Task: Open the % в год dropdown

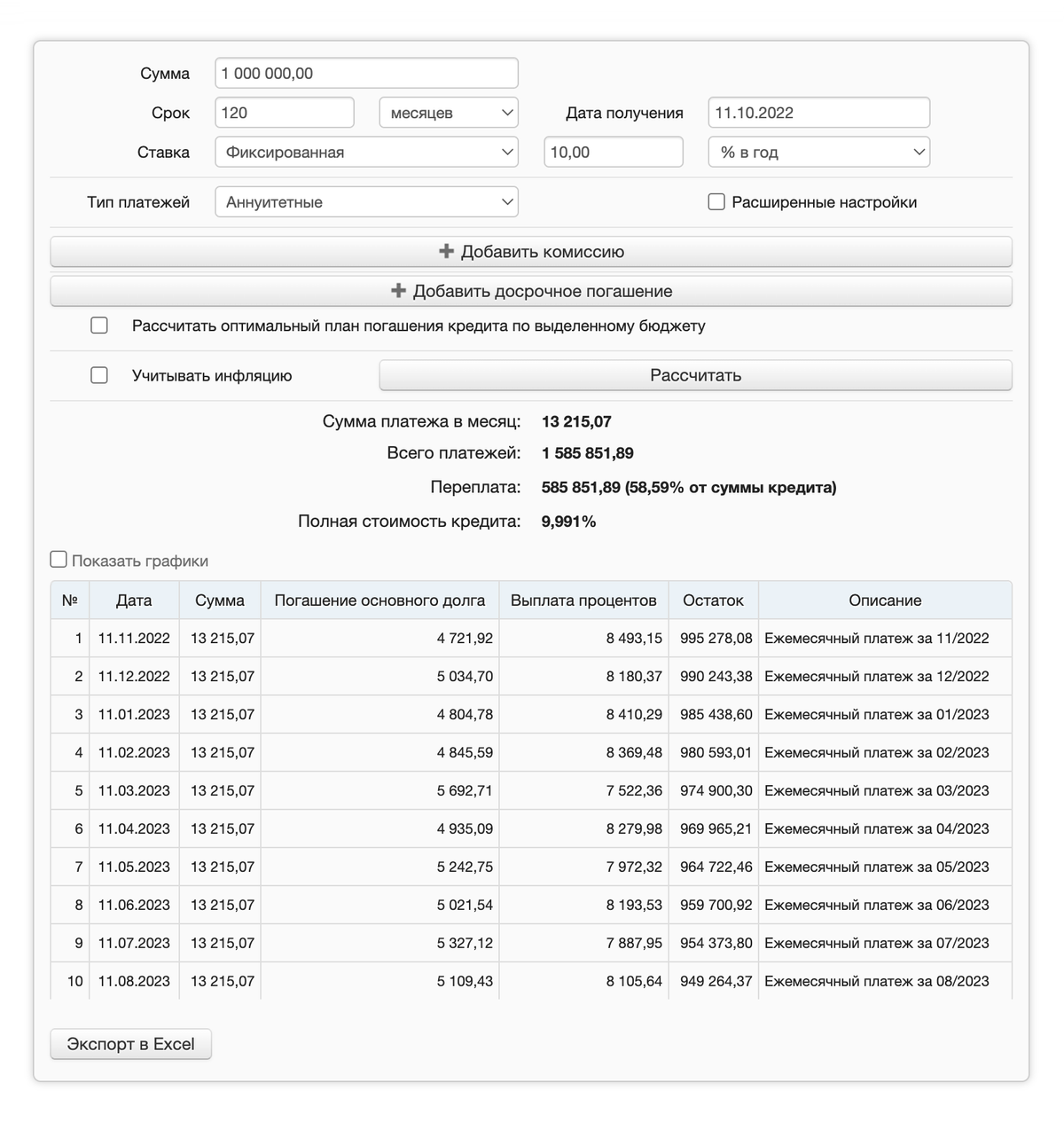Action: (819, 152)
